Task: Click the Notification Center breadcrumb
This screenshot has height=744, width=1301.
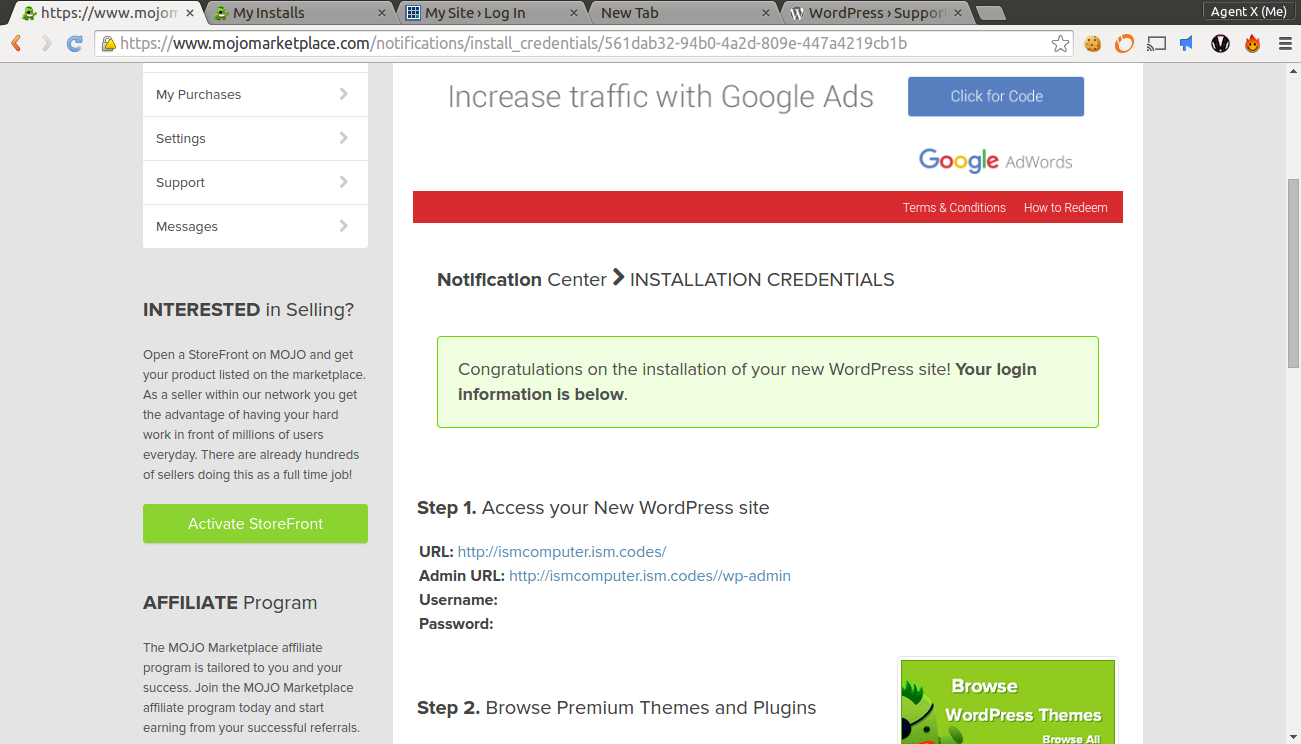Action: coord(522,280)
